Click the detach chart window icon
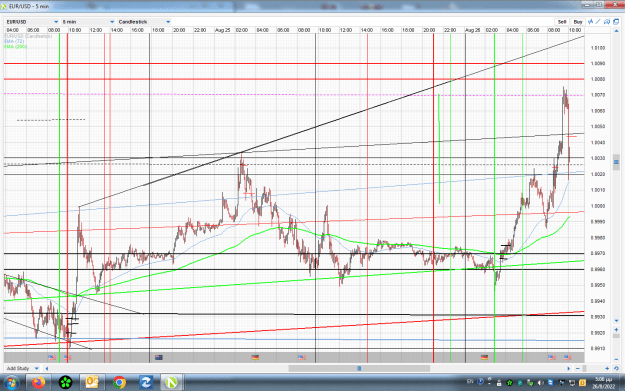Image resolution: width=625 pixels, height=391 pixels. [616, 22]
